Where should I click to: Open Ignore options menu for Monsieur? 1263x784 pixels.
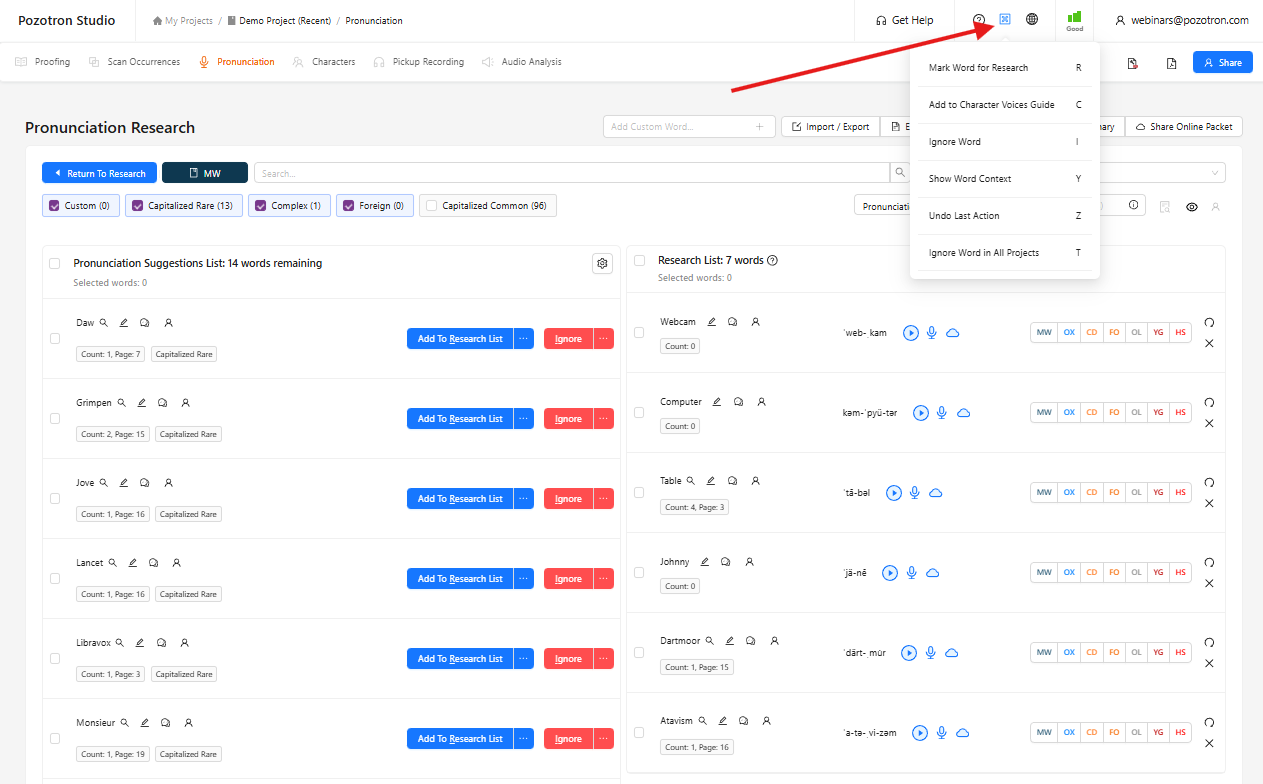tap(603, 739)
